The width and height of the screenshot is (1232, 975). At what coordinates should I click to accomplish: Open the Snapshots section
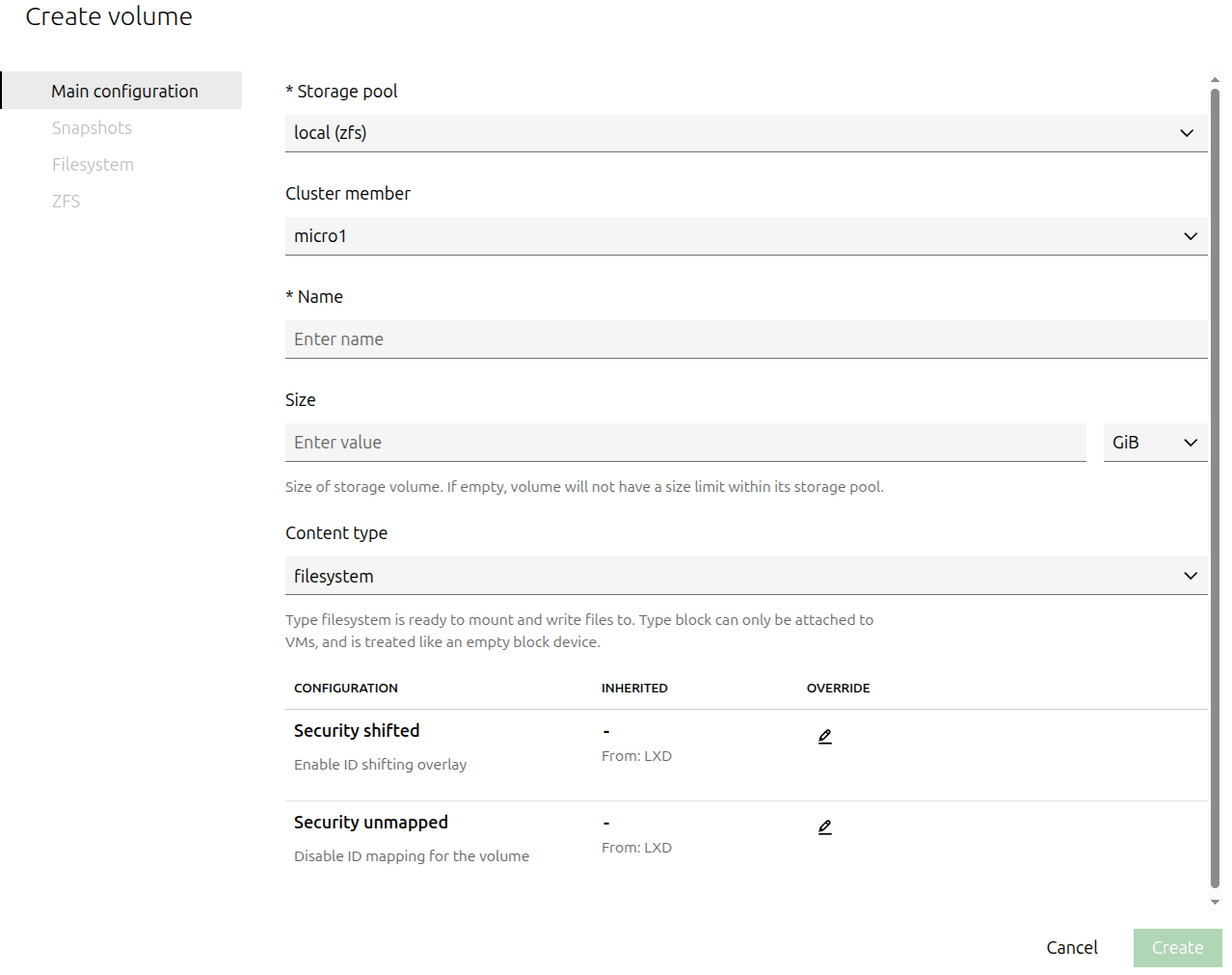92,128
